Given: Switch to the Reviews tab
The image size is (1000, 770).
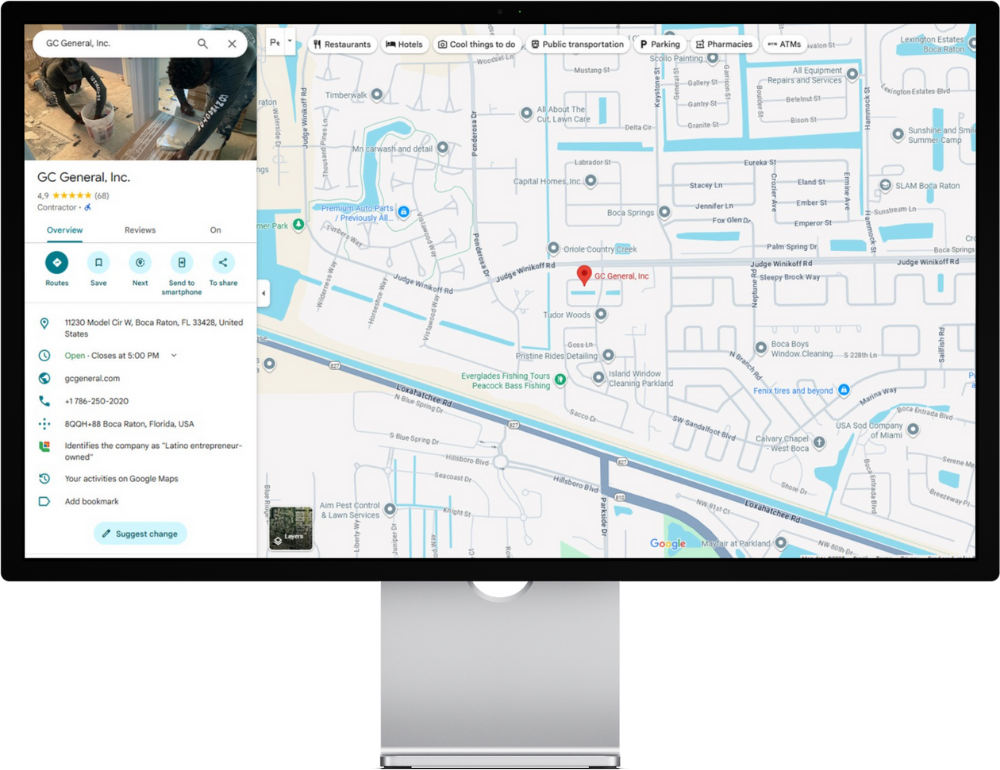Looking at the screenshot, I should click(x=140, y=230).
